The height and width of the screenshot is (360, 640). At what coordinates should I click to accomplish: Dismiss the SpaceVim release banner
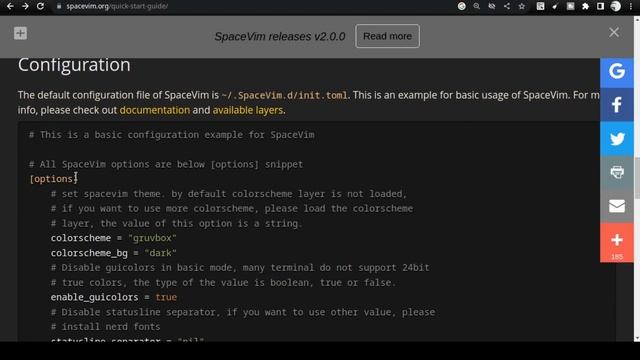614,32
